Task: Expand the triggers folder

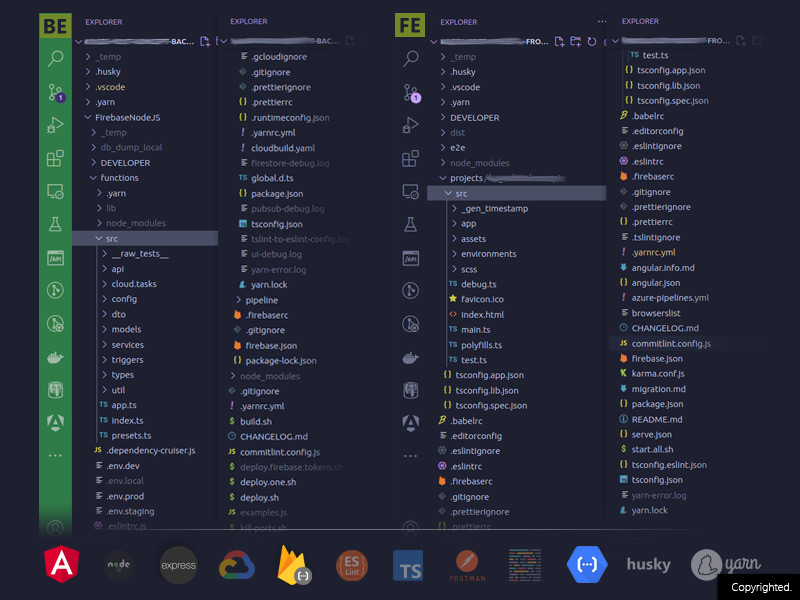Action: click(126, 360)
